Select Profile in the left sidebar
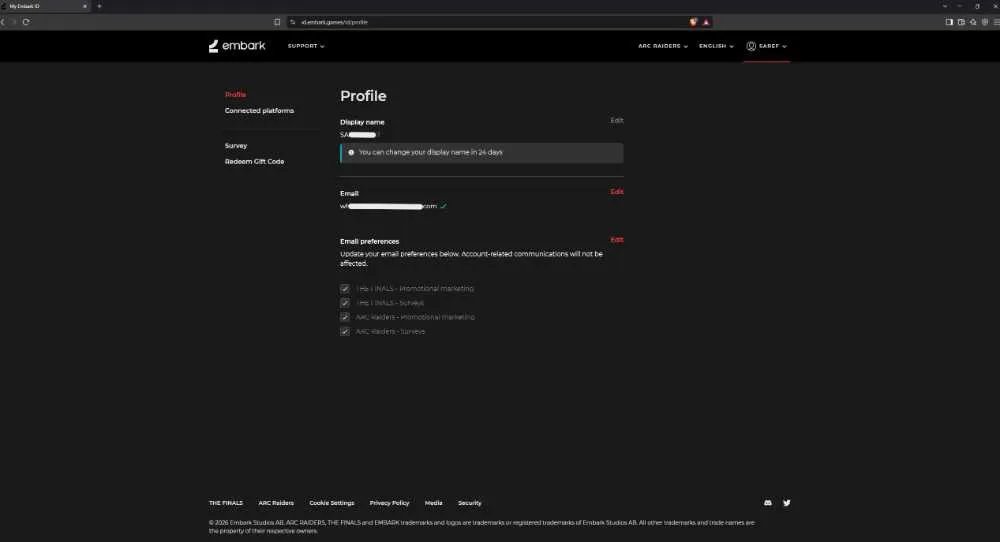Screen dimensions: 1000x542 [235, 94]
